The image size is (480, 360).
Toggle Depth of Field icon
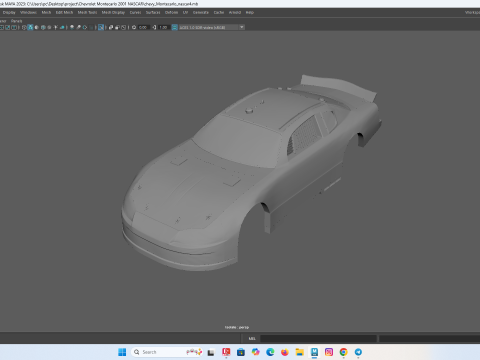[x=92, y=27]
